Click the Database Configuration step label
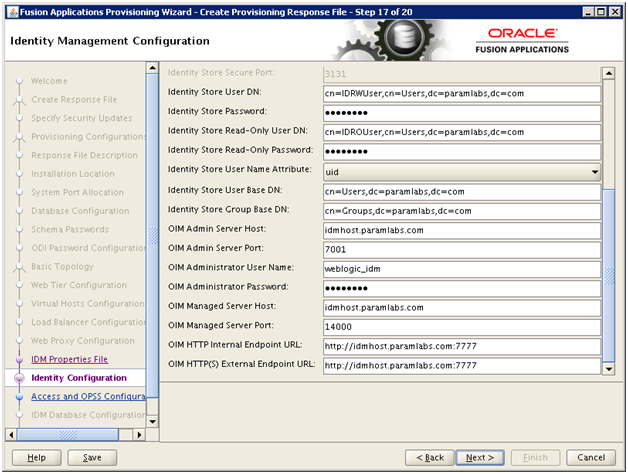 [80, 211]
